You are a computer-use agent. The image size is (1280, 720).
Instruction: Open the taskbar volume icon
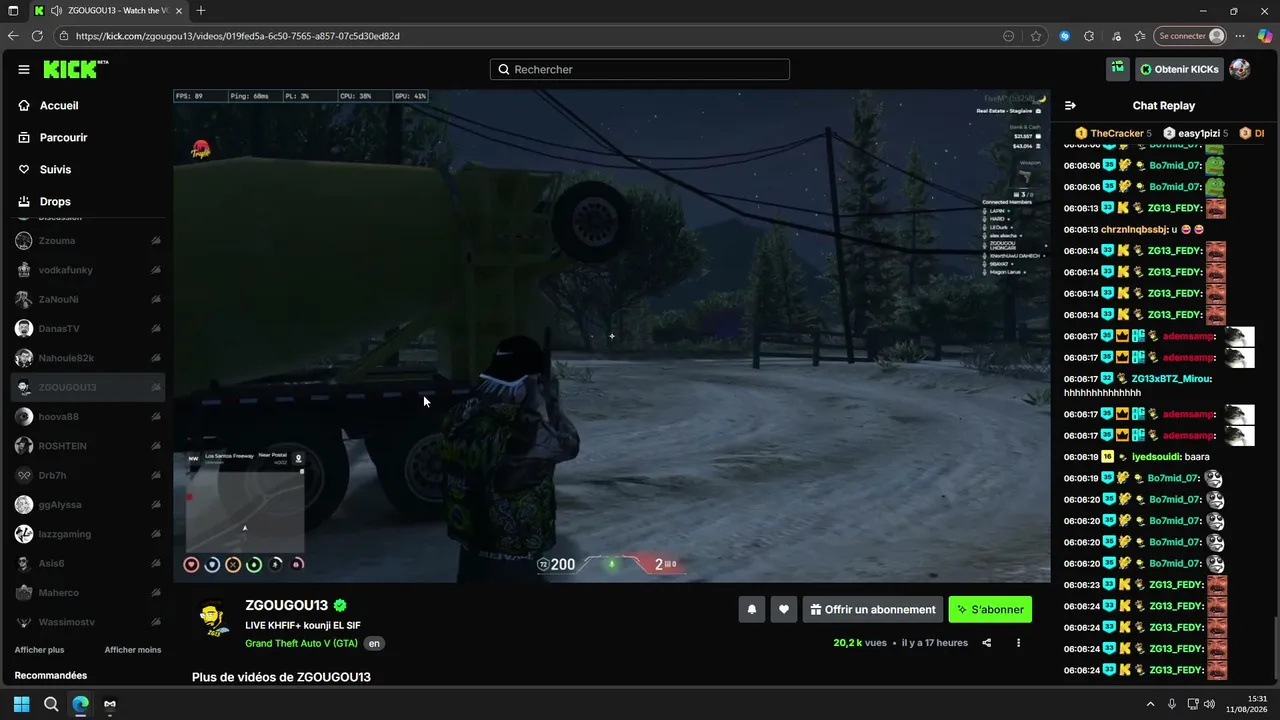1210,704
